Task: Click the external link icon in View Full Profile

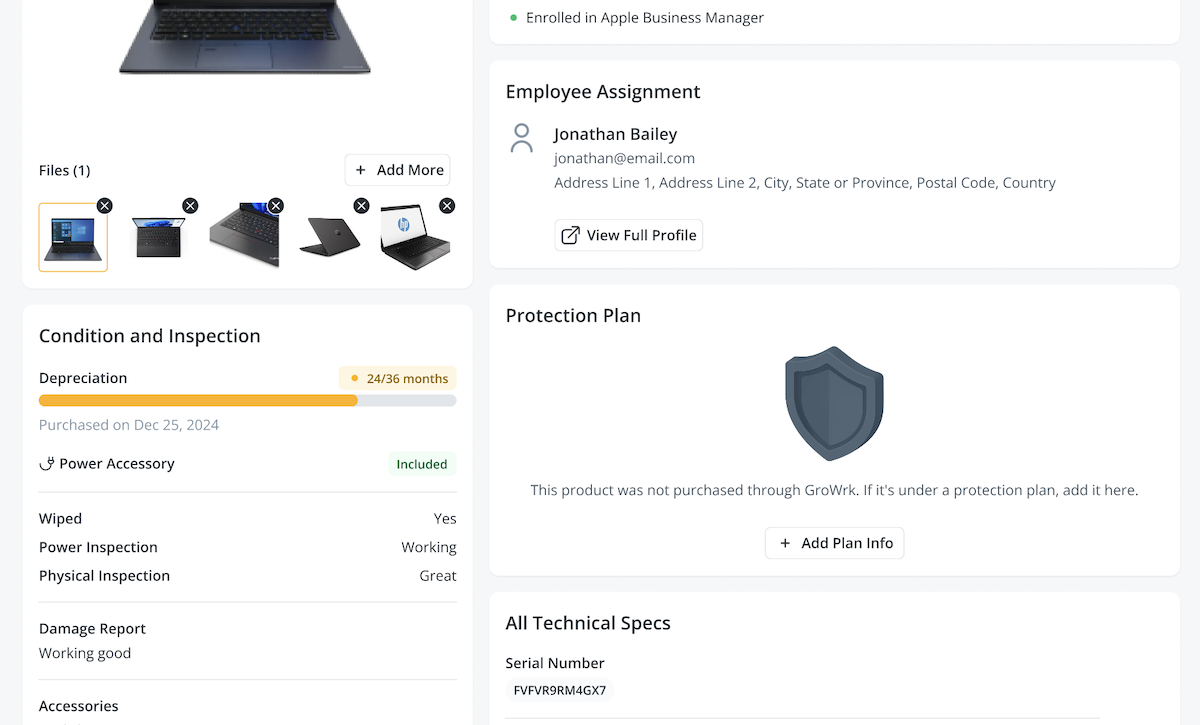Action: pos(570,235)
